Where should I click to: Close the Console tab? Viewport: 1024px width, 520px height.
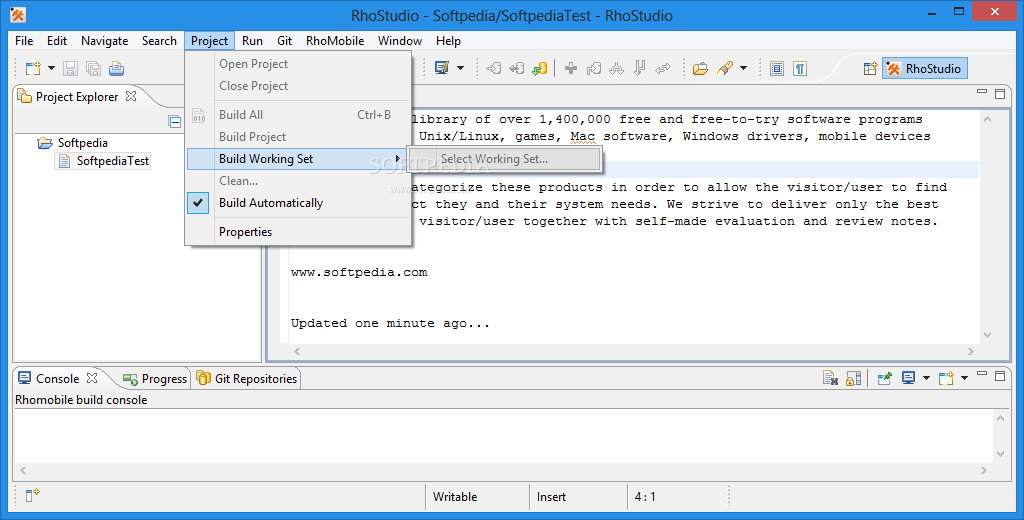pos(92,378)
